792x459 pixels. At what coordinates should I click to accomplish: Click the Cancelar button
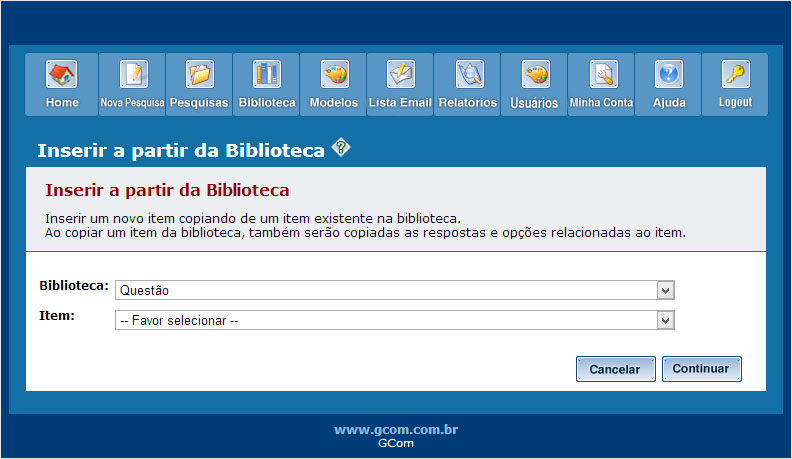(616, 369)
